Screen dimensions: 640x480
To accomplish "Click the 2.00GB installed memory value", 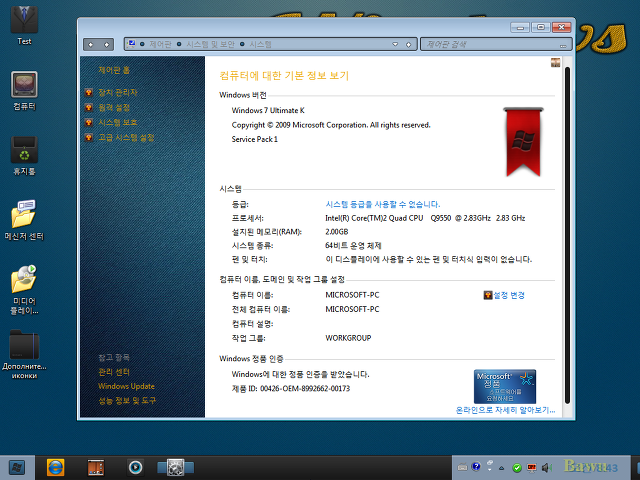I will coord(336,232).
